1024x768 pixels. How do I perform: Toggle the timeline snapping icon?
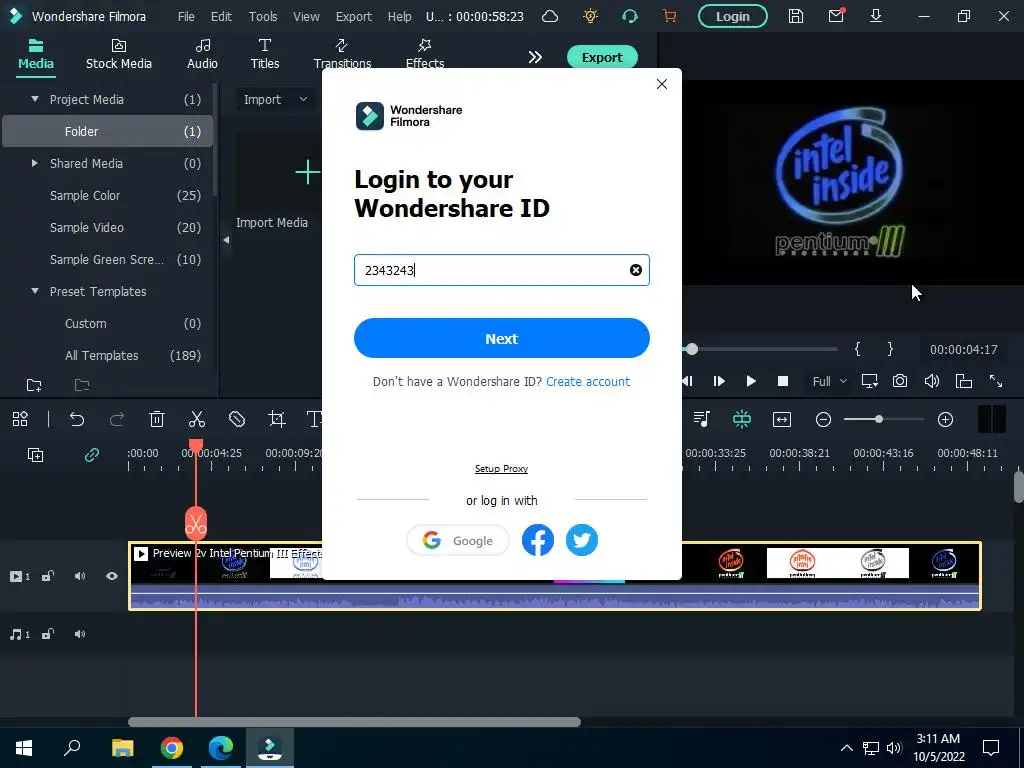tap(742, 419)
